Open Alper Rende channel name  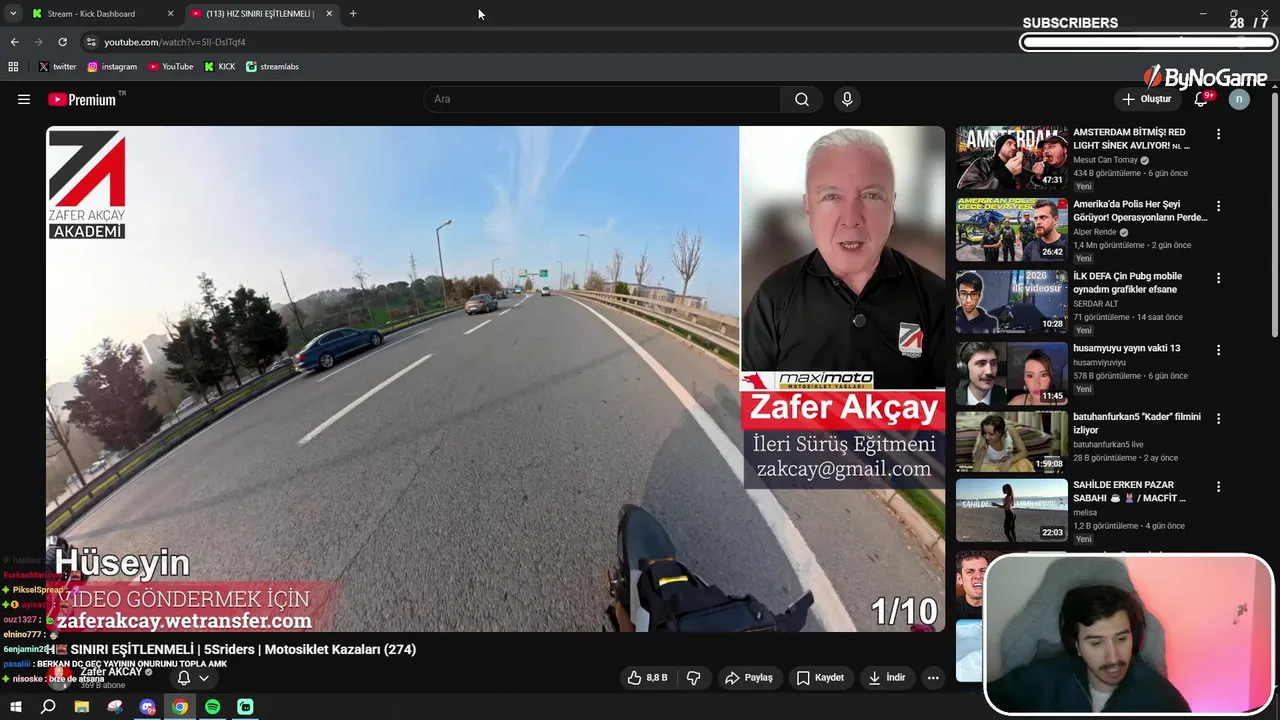tap(1096, 232)
